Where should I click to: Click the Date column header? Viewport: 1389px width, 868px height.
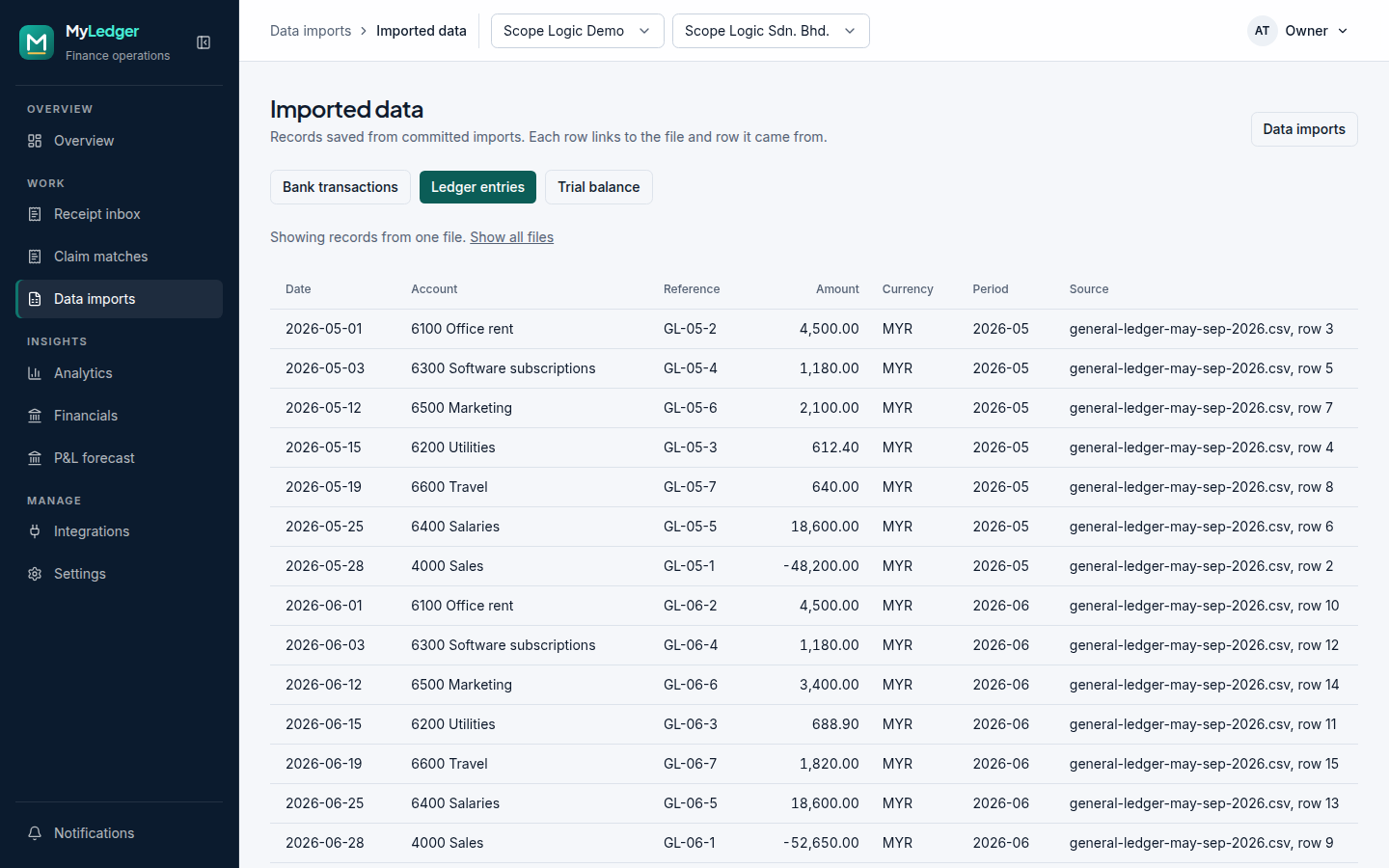click(298, 289)
